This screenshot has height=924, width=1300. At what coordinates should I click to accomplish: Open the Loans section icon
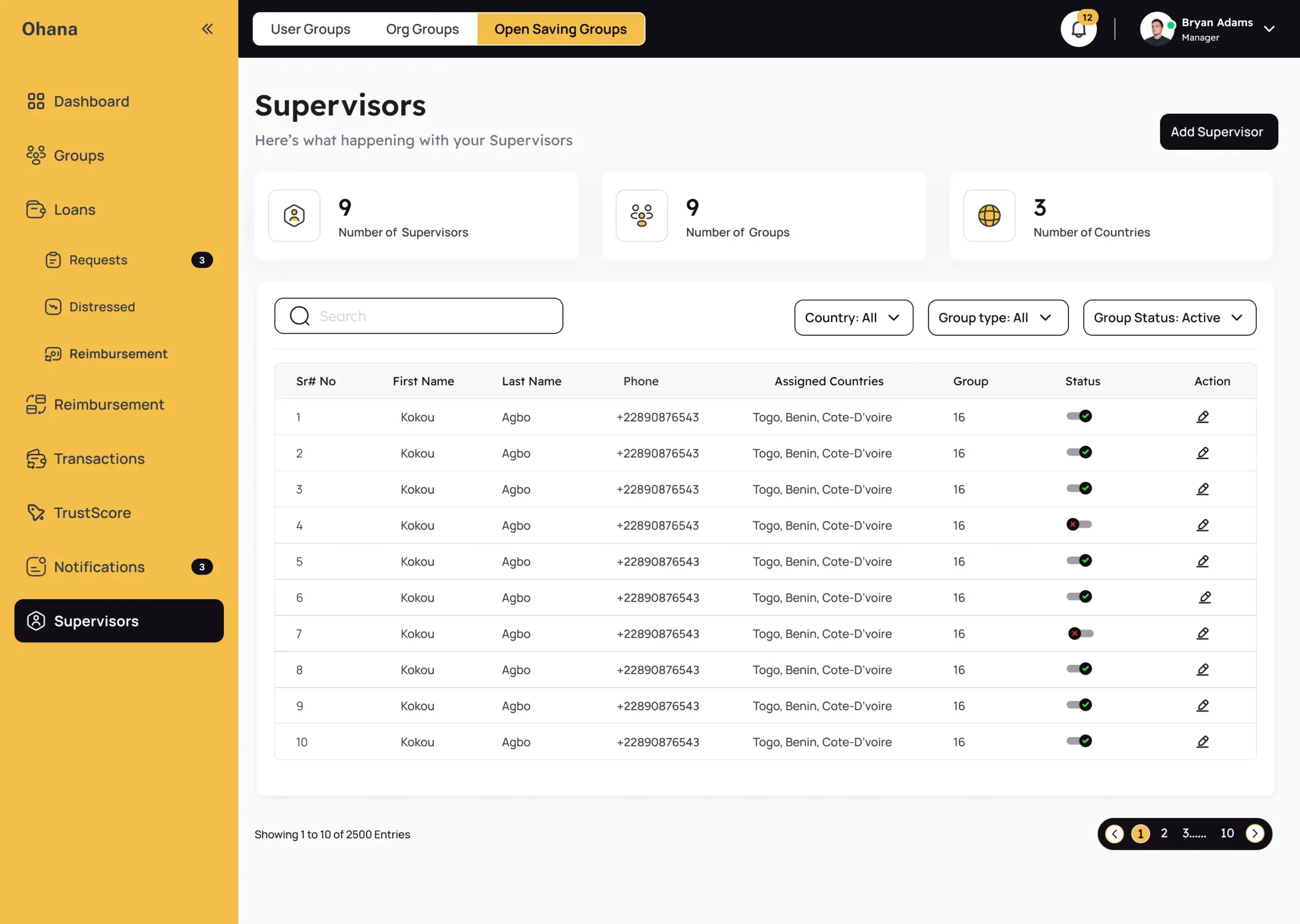coord(35,209)
